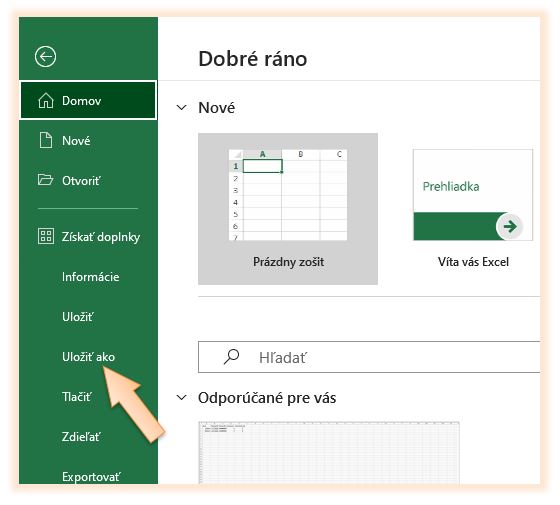Click the Získať doplnky add-ins grid icon
This screenshot has width=560, height=505.
tap(46, 236)
